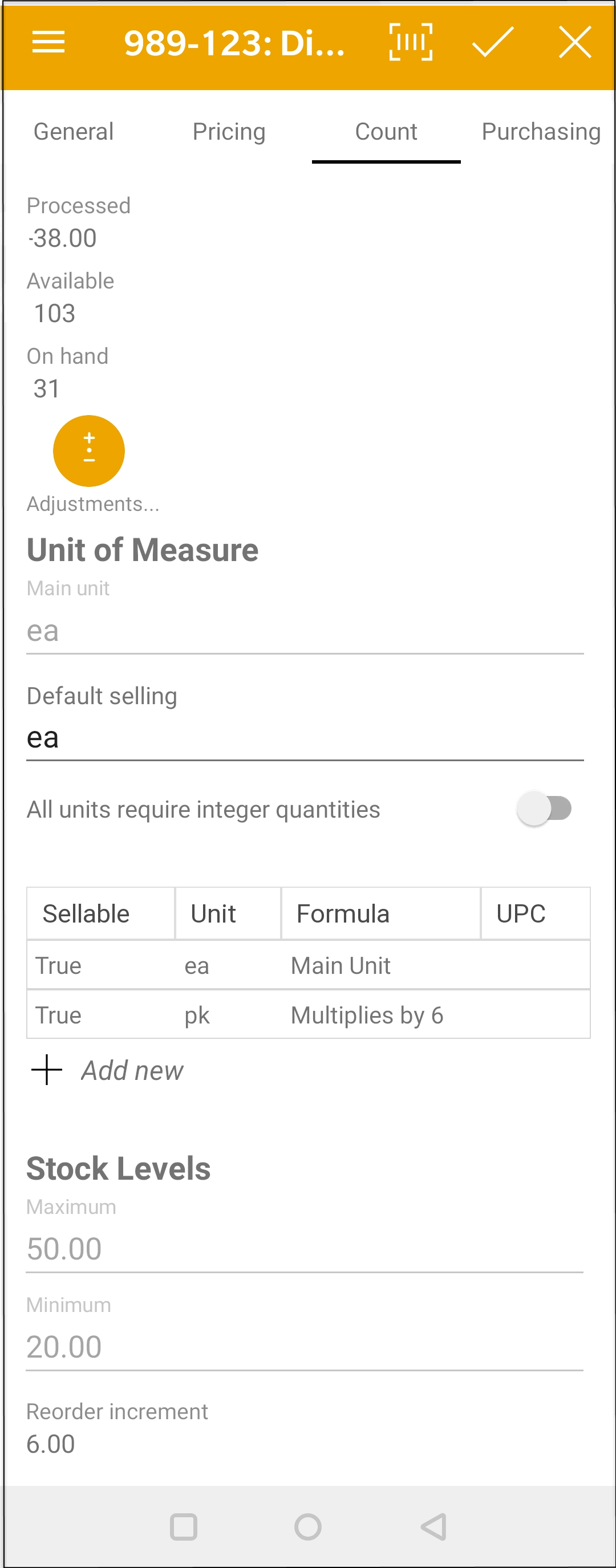This screenshot has height=1568, width=616.
Task: Close item editor with X icon
Action: (x=574, y=42)
